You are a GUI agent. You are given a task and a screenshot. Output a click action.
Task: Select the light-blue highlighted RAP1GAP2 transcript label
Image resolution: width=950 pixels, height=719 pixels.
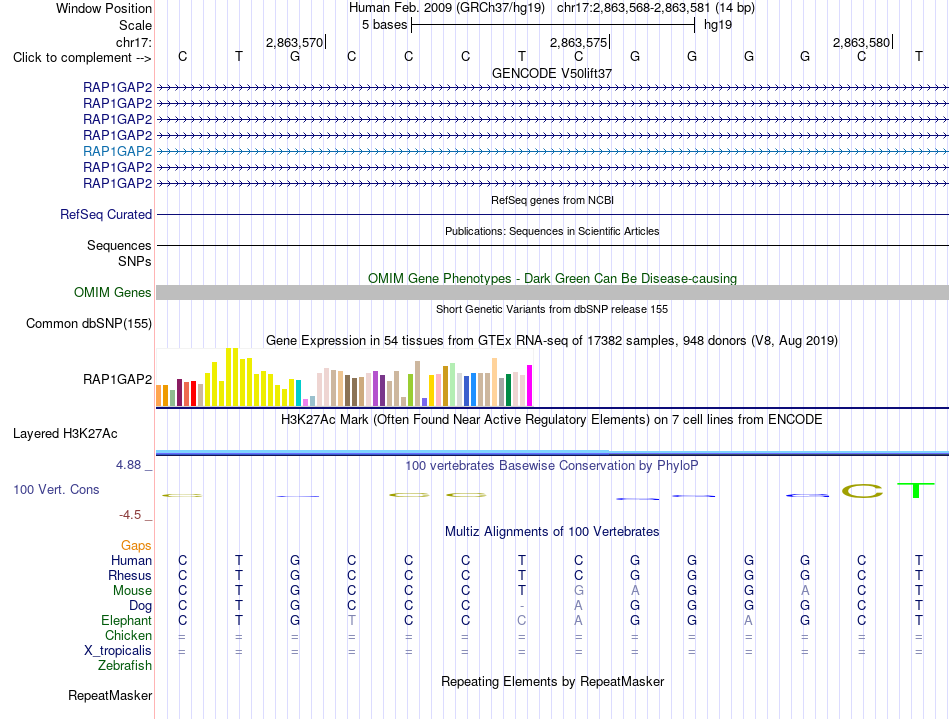118,151
